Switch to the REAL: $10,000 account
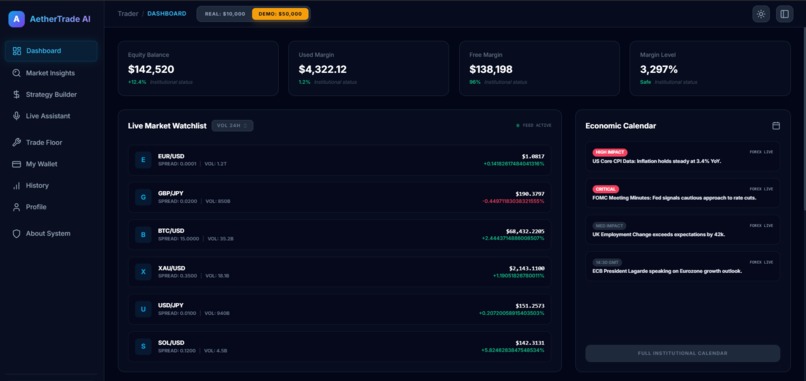 click(x=225, y=14)
